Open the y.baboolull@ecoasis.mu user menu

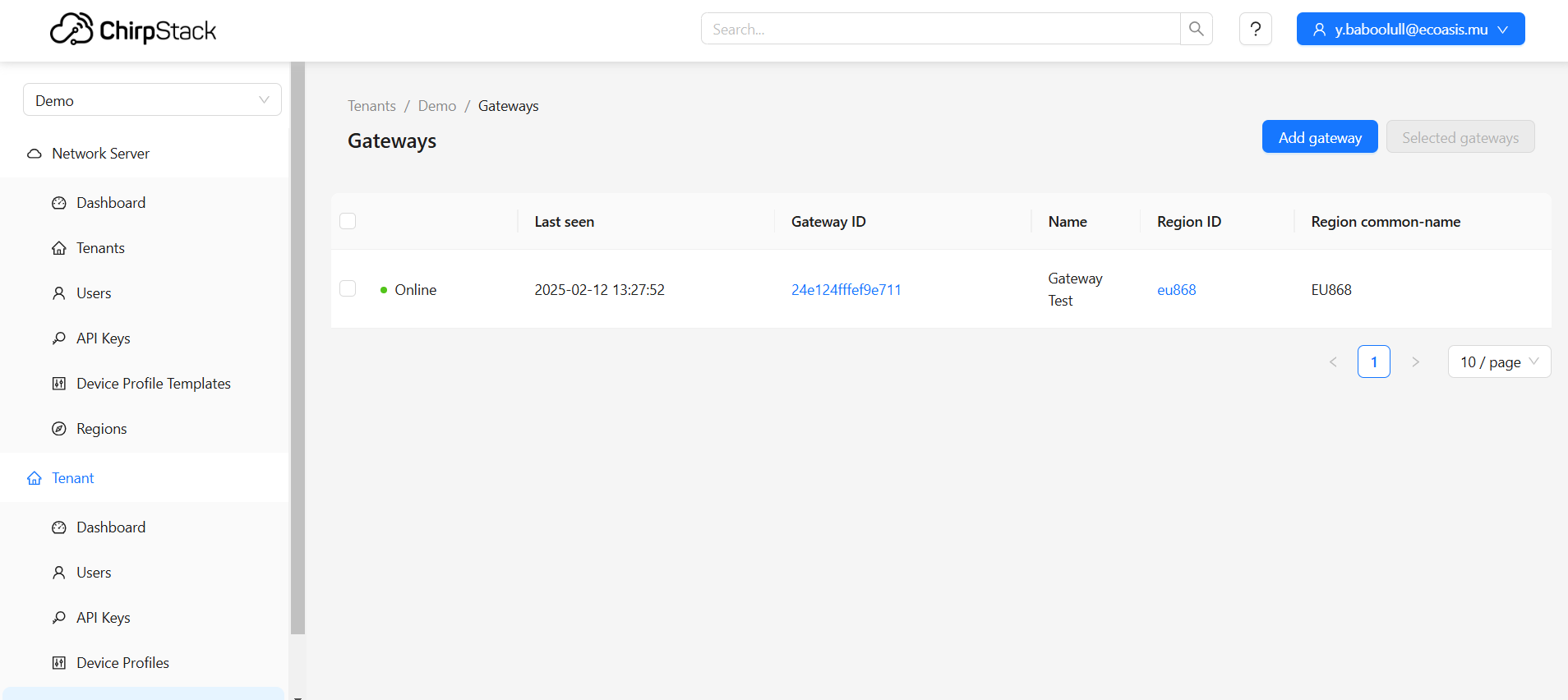click(1410, 29)
